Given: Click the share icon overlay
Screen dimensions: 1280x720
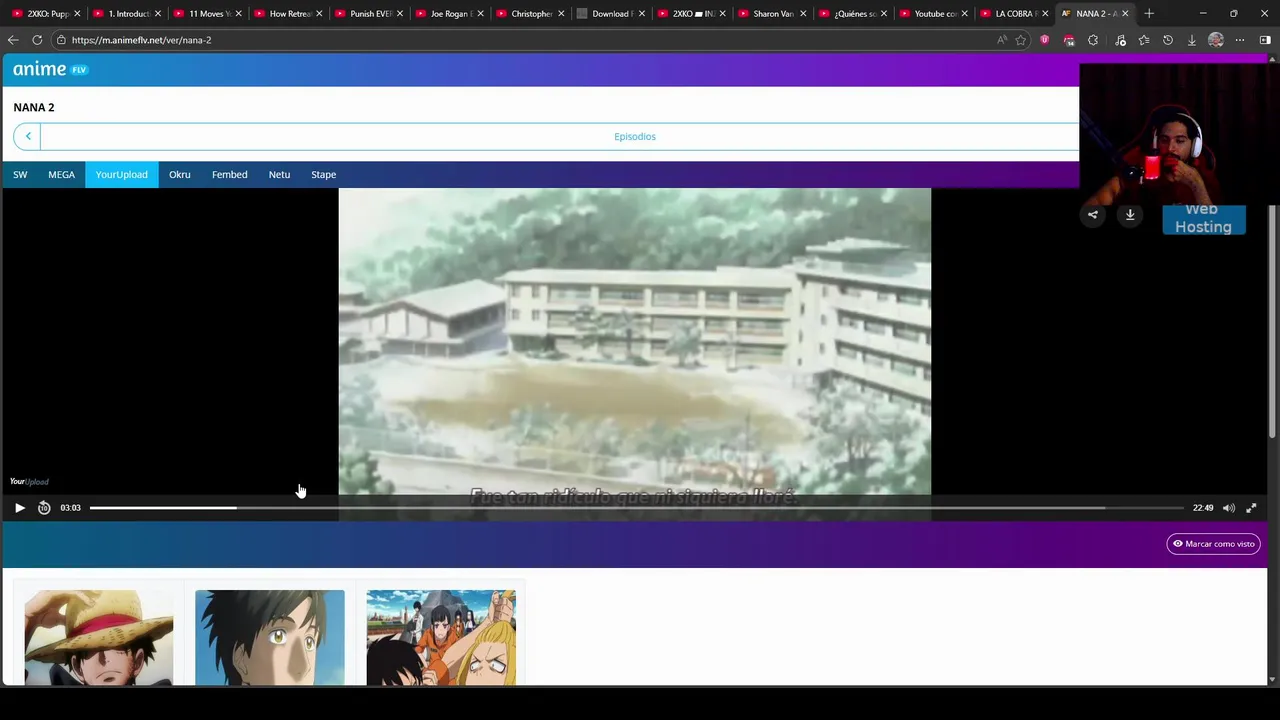Looking at the screenshot, I should point(1092,214).
